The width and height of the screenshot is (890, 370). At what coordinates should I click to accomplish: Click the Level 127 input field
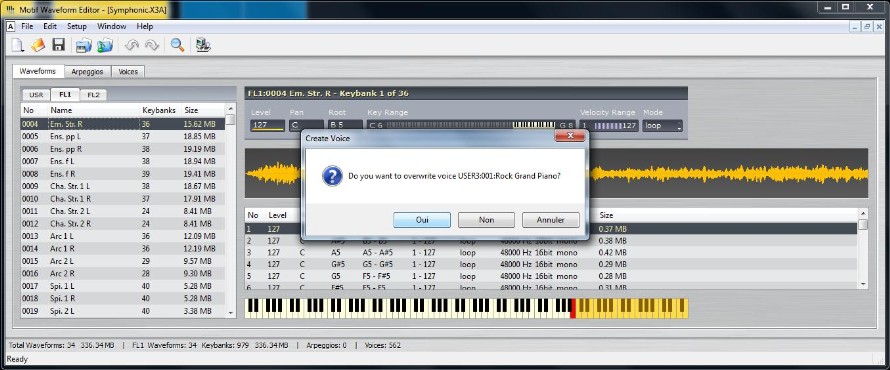tap(267, 126)
